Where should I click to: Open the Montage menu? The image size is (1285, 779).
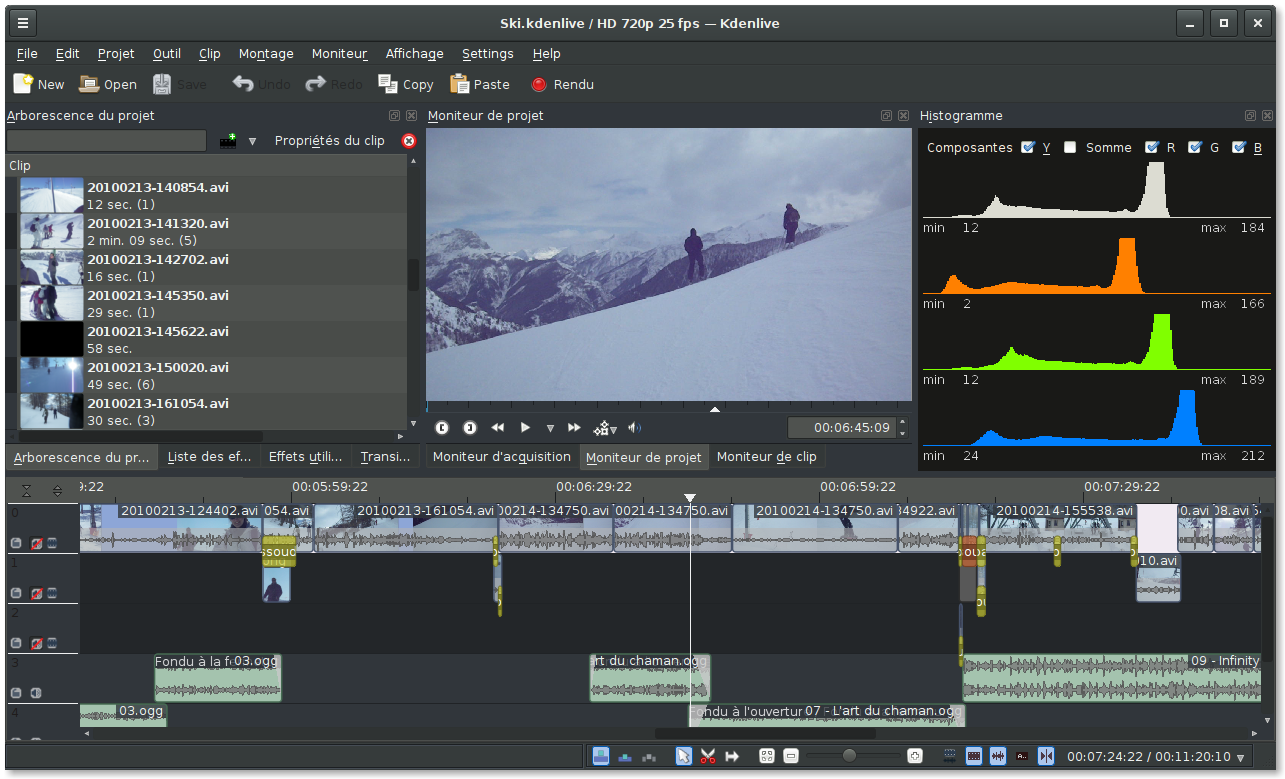(x=266, y=54)
